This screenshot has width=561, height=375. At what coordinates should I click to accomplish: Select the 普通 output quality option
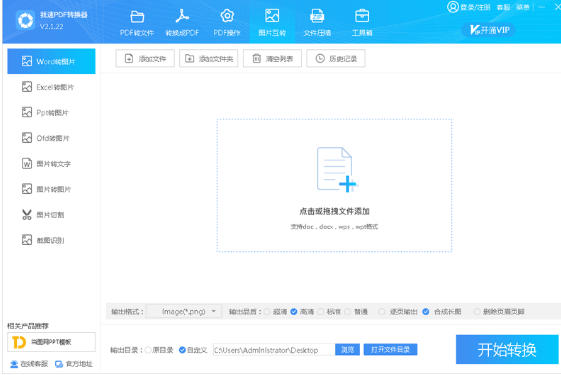click(x=356, y=312)
